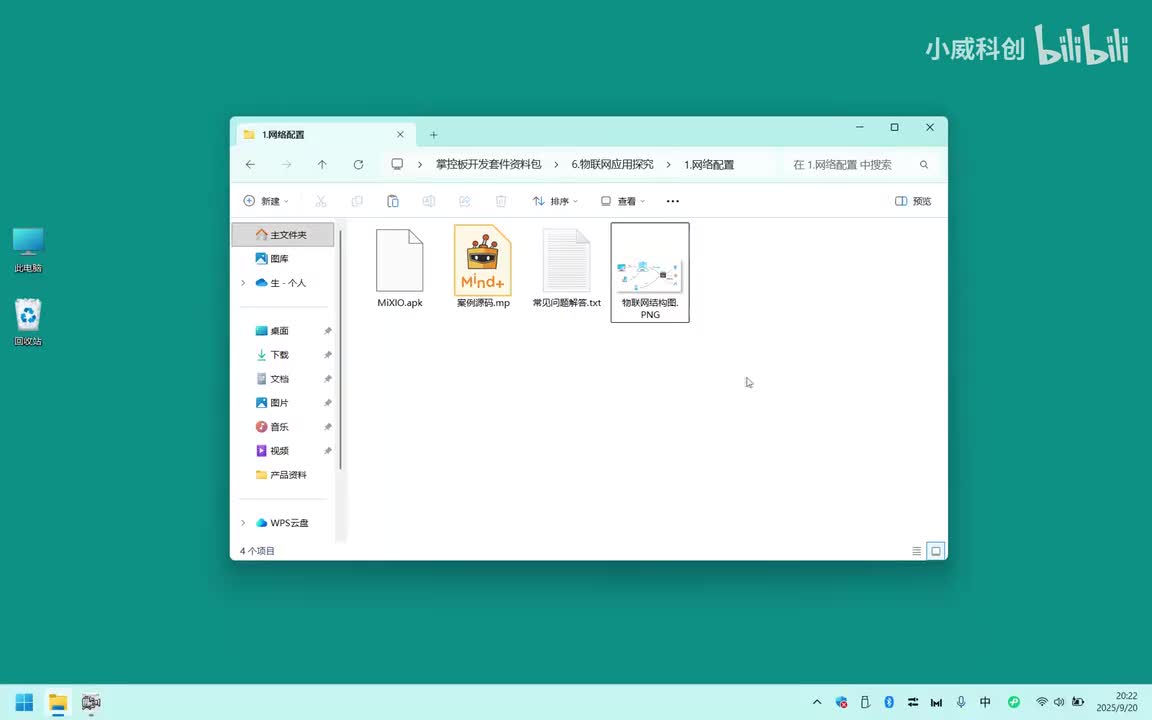
Task: Click the Bluetooth tray icon
Action: 889,702
